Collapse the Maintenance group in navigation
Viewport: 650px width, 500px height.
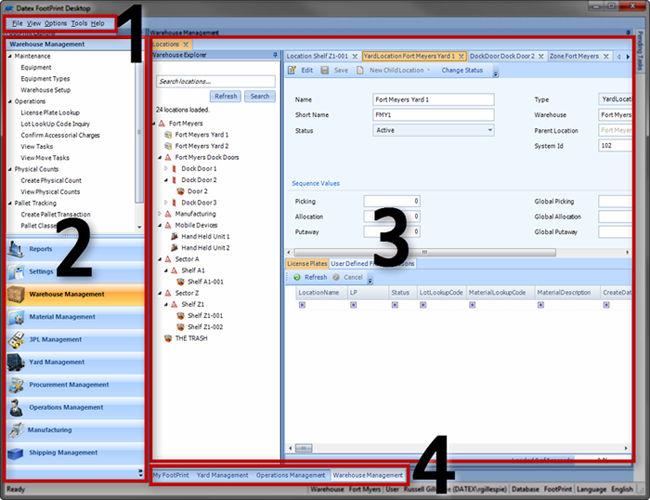coord(10,56)
